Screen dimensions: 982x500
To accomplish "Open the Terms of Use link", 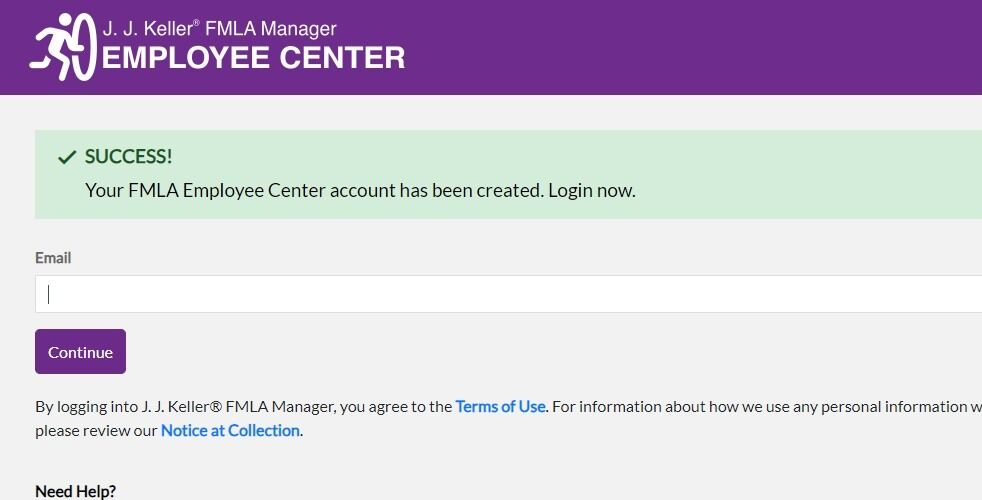I will click(x=500, y=407).
